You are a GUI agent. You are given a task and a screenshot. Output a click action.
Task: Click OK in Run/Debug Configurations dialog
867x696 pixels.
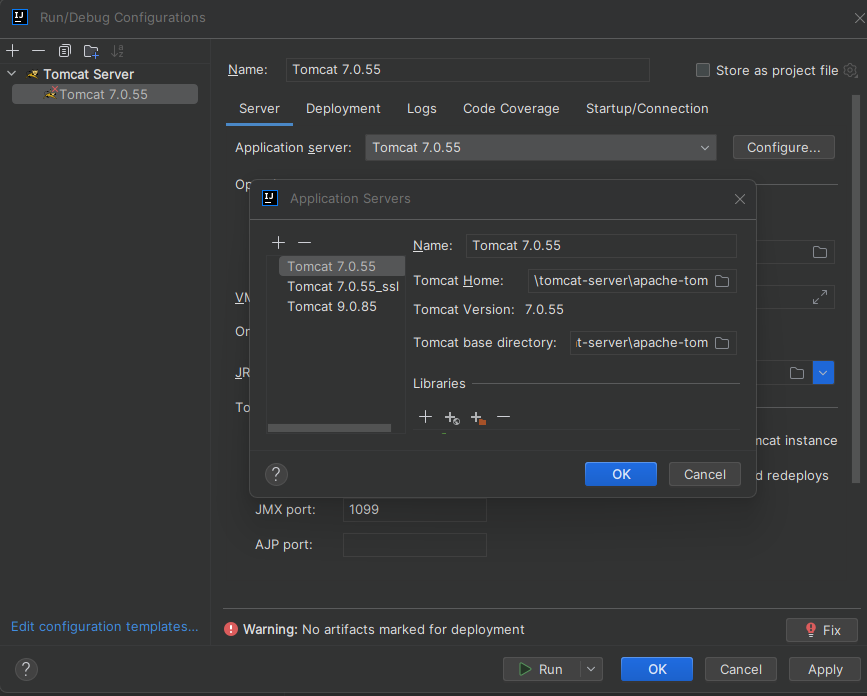(x=657, y=669)
